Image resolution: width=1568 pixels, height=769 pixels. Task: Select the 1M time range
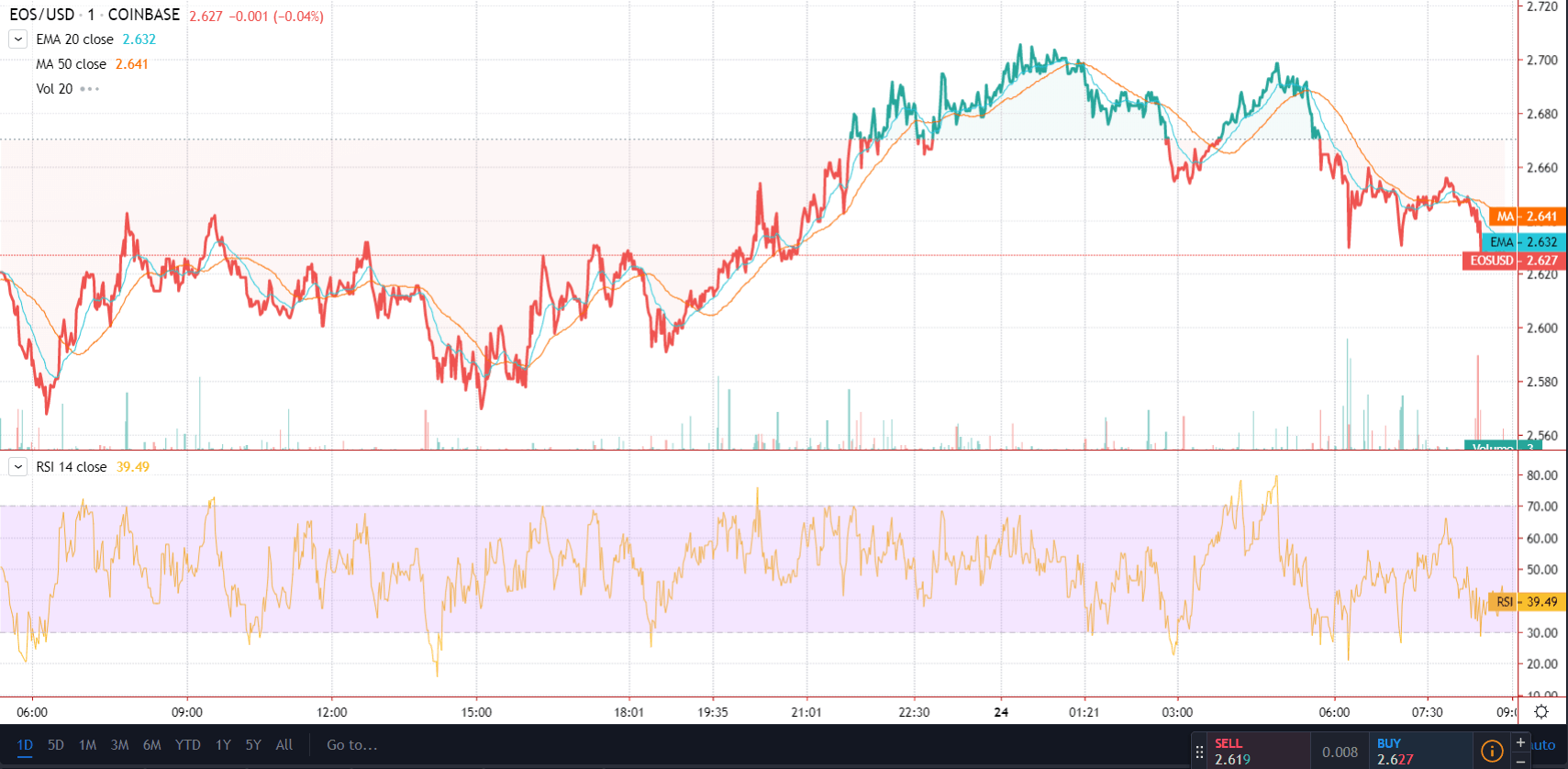pyautogui.click(x=88, y=745)
